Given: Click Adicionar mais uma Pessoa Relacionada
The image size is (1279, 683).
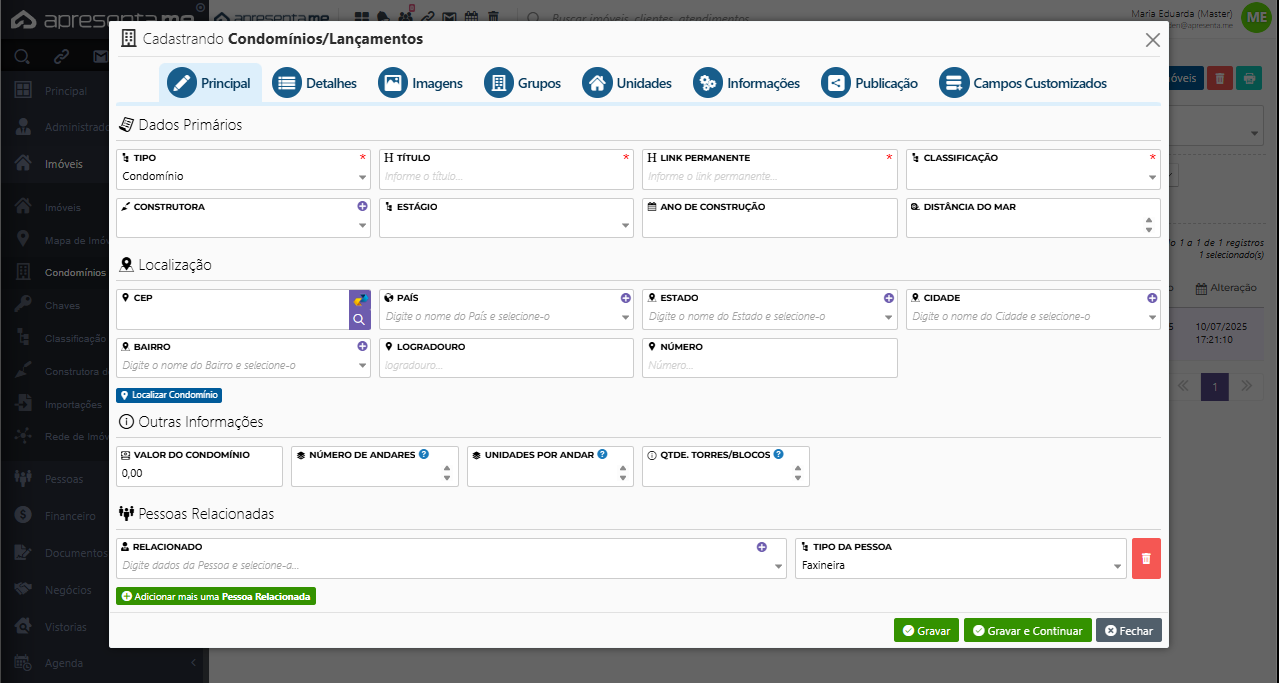Looking at the screenshot, I should [x=216, y=596].
